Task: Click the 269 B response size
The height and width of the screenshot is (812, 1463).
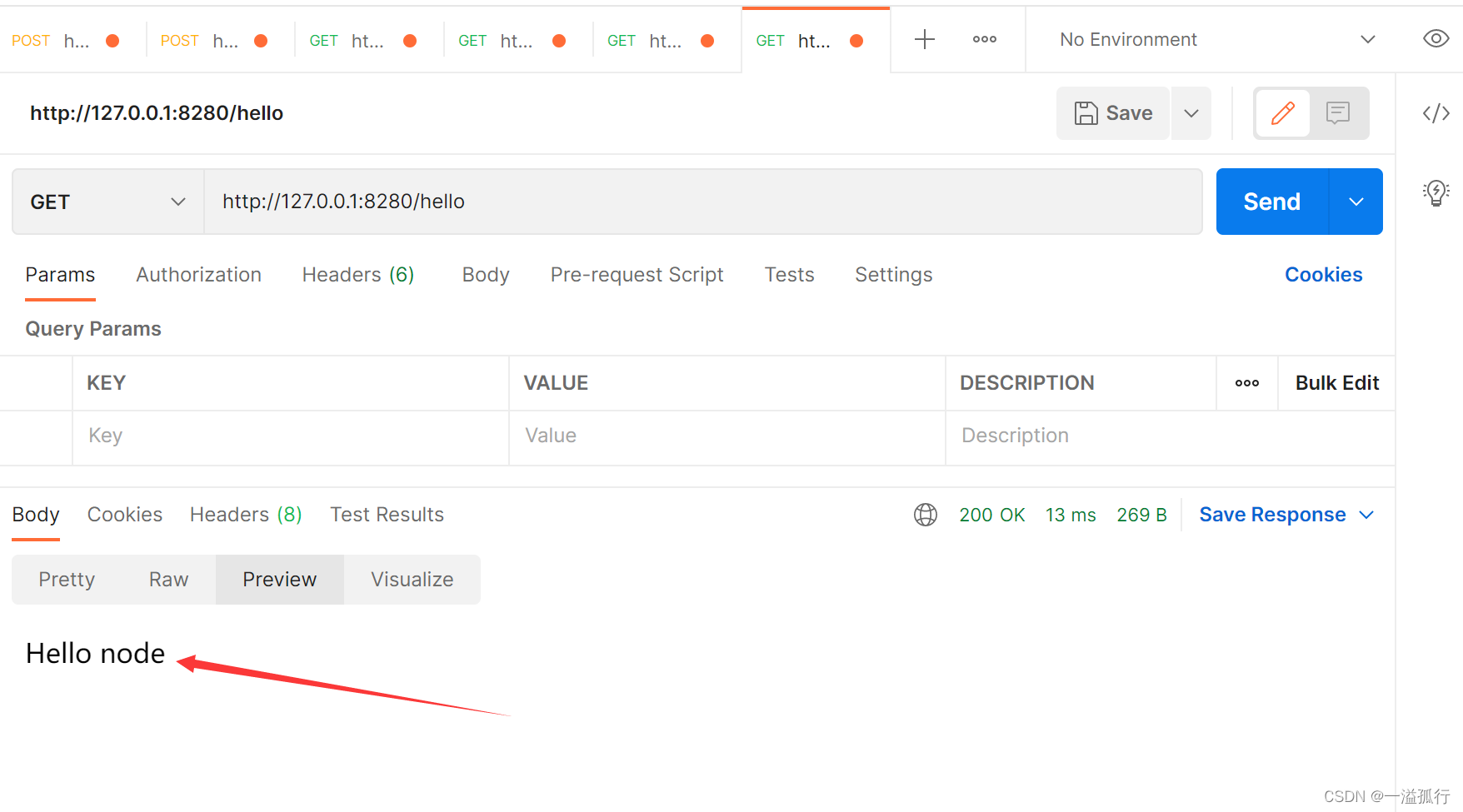Action: 1141,515
